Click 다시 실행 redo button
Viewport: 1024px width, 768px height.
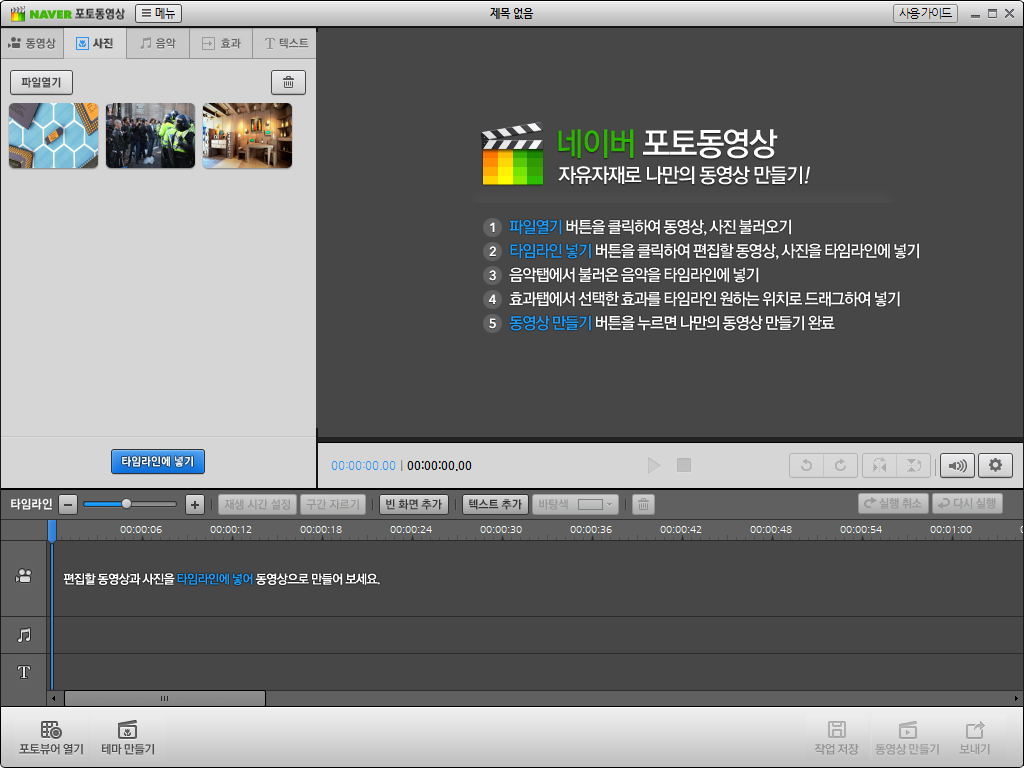(967, 504)
